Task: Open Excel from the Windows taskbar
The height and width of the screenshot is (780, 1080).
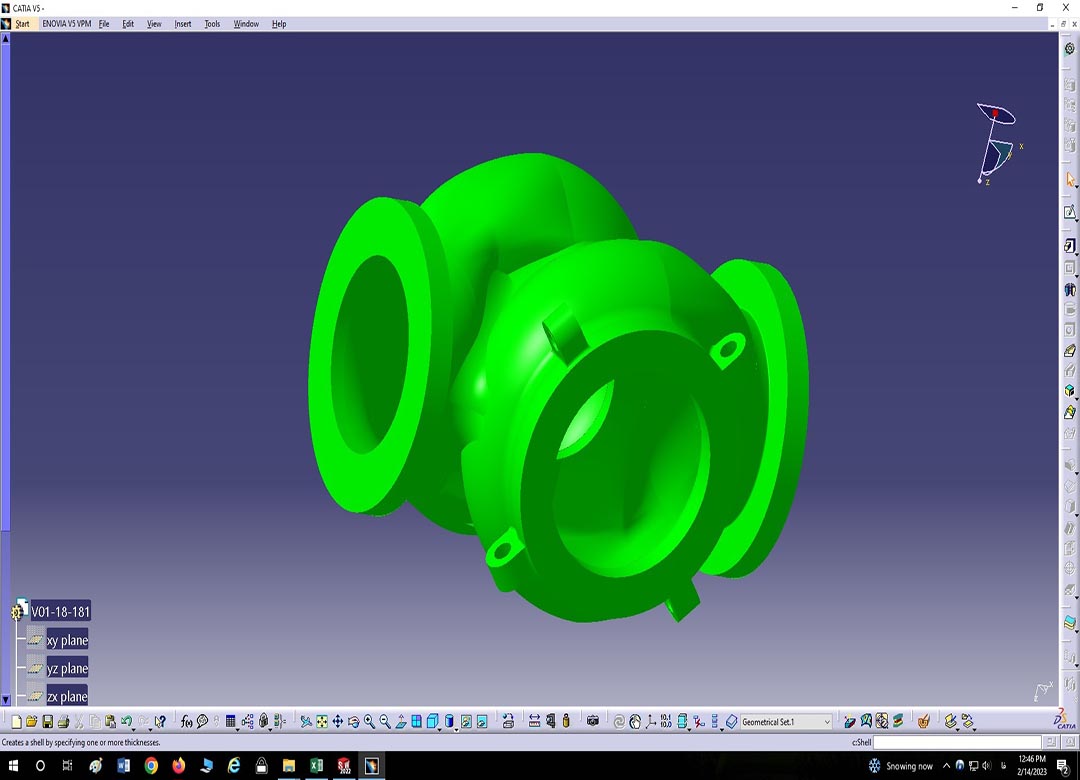Action: tap(316, 766)
